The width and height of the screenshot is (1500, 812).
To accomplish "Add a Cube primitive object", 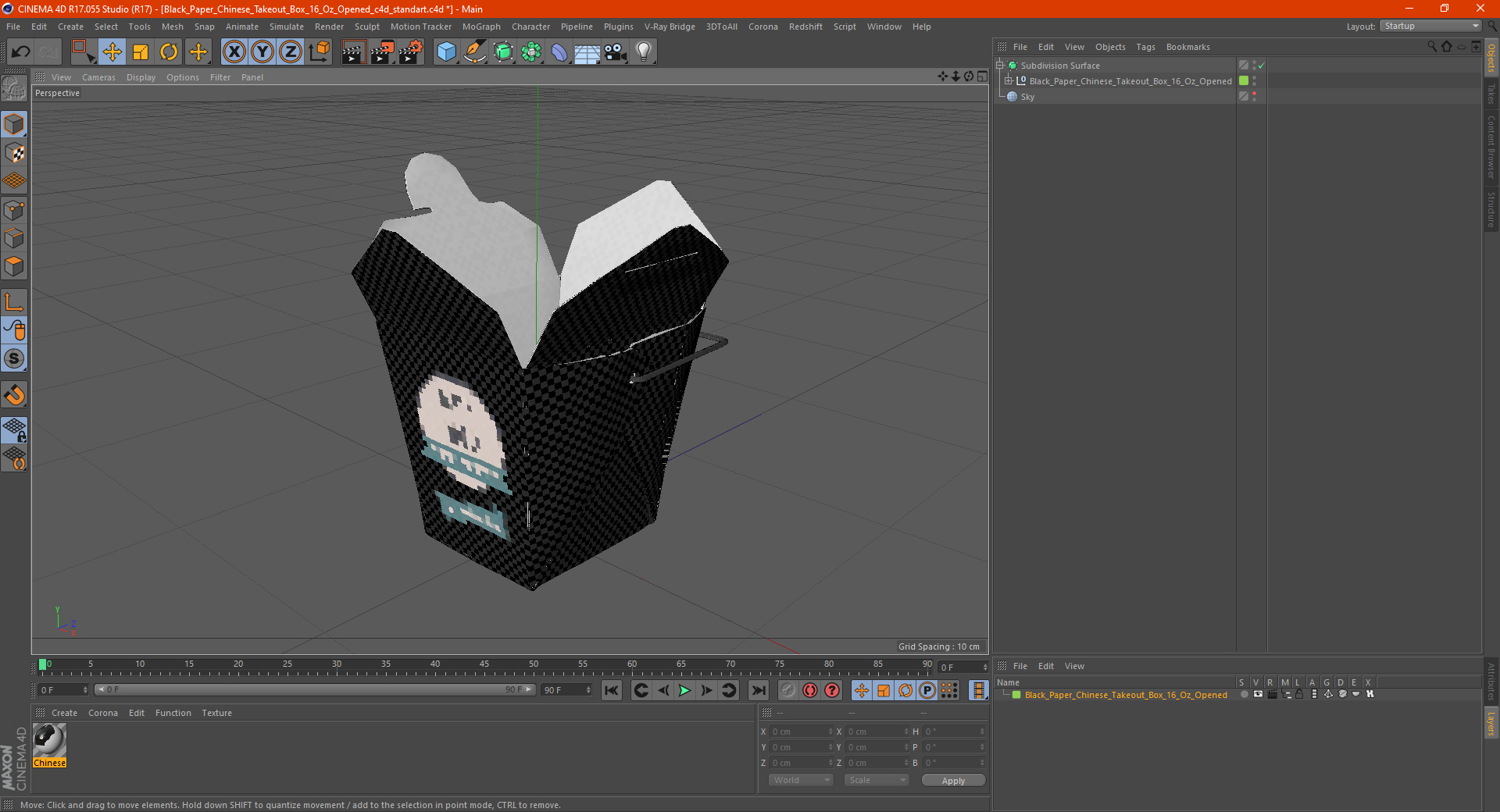I will tap(446, 52).
